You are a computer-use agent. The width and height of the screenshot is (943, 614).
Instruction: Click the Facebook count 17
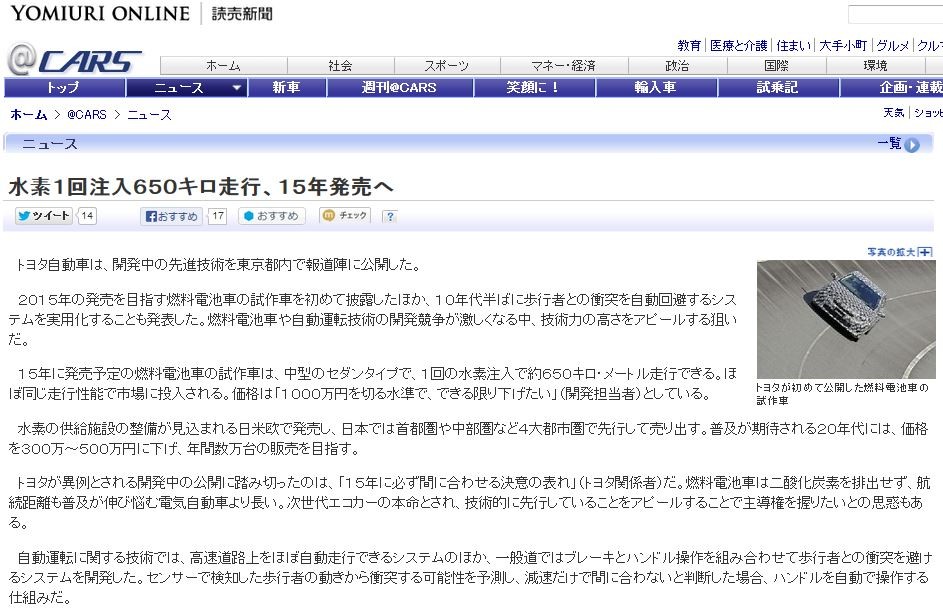click(218, 215)
